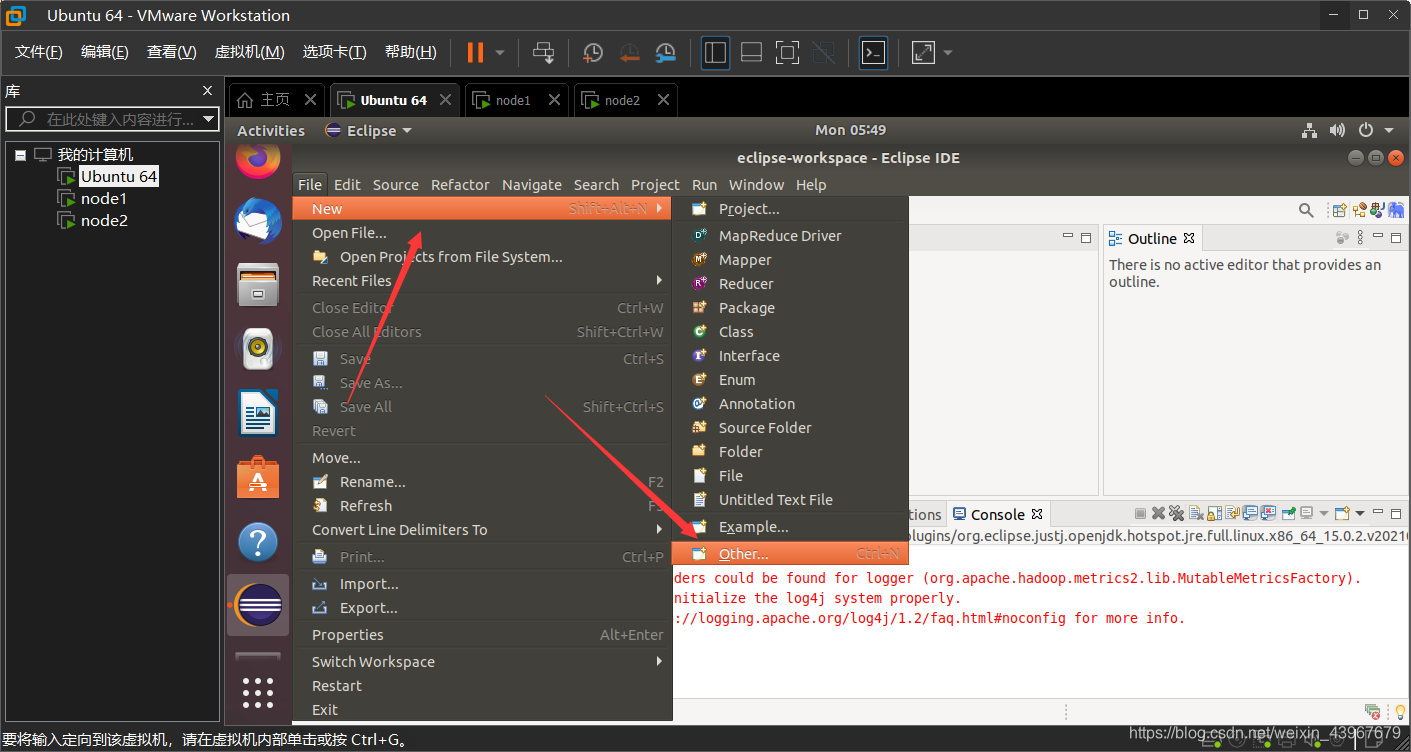Open the Refactor menu in Eclipse
1411x752 pixels.
tap(460, 185)
